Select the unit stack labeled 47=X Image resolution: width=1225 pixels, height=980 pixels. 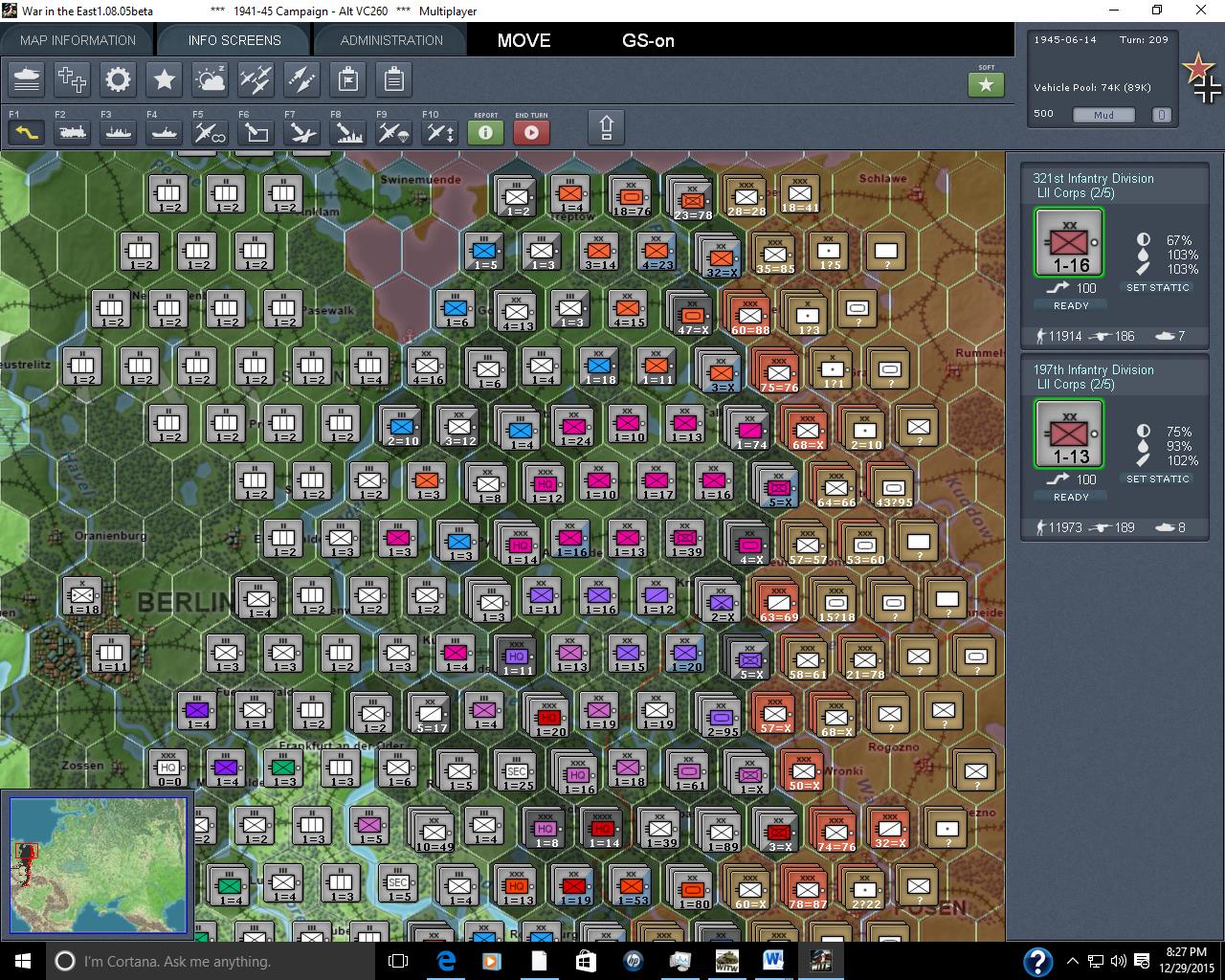pyautogui.click(x=691, y=314)
